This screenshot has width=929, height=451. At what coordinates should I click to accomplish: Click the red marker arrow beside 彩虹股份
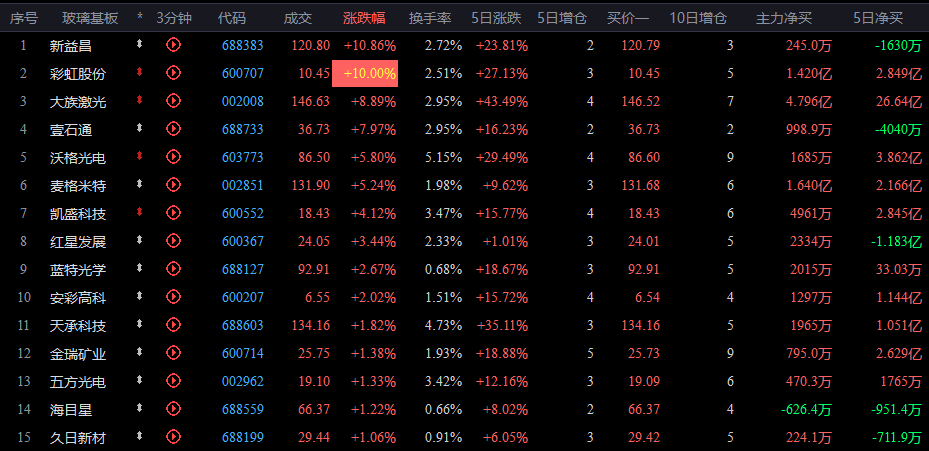click(x=140, y=72)
